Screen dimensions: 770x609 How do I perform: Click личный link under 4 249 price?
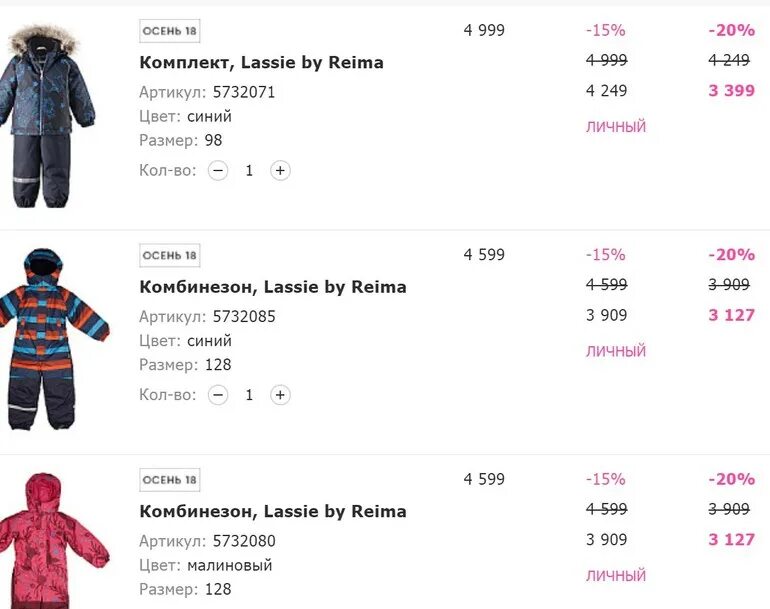click(616, 127)
